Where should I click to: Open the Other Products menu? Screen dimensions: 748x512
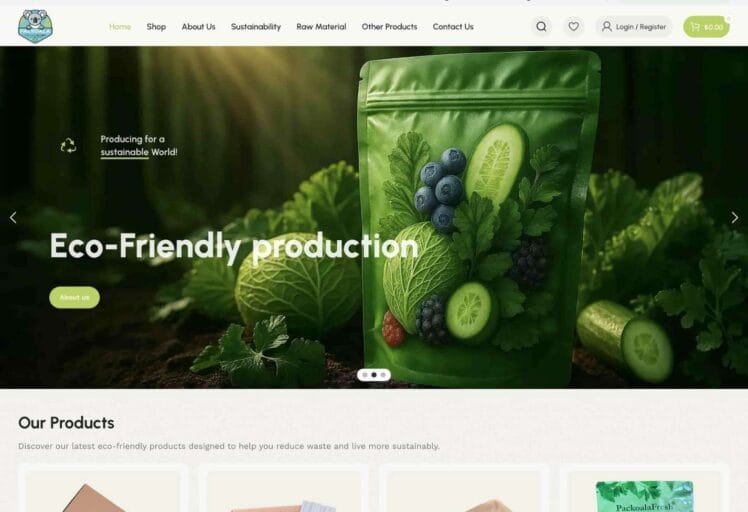click(389, 27)
